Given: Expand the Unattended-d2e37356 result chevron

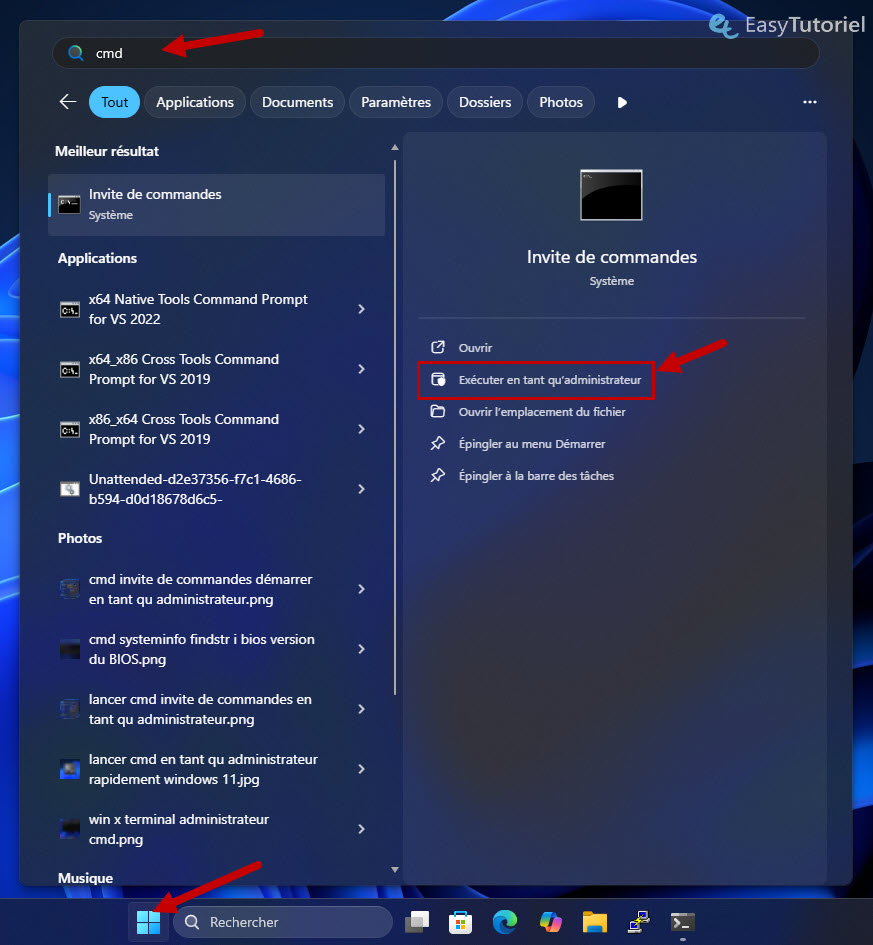Looking at the screenshot, I should point(361,489).
